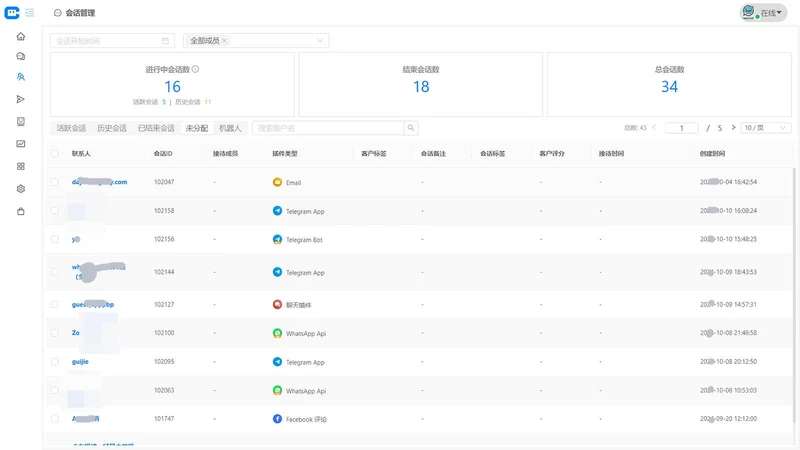Click the app logo in sidebar
Screen dimensions: 800x450
(12, 13)
